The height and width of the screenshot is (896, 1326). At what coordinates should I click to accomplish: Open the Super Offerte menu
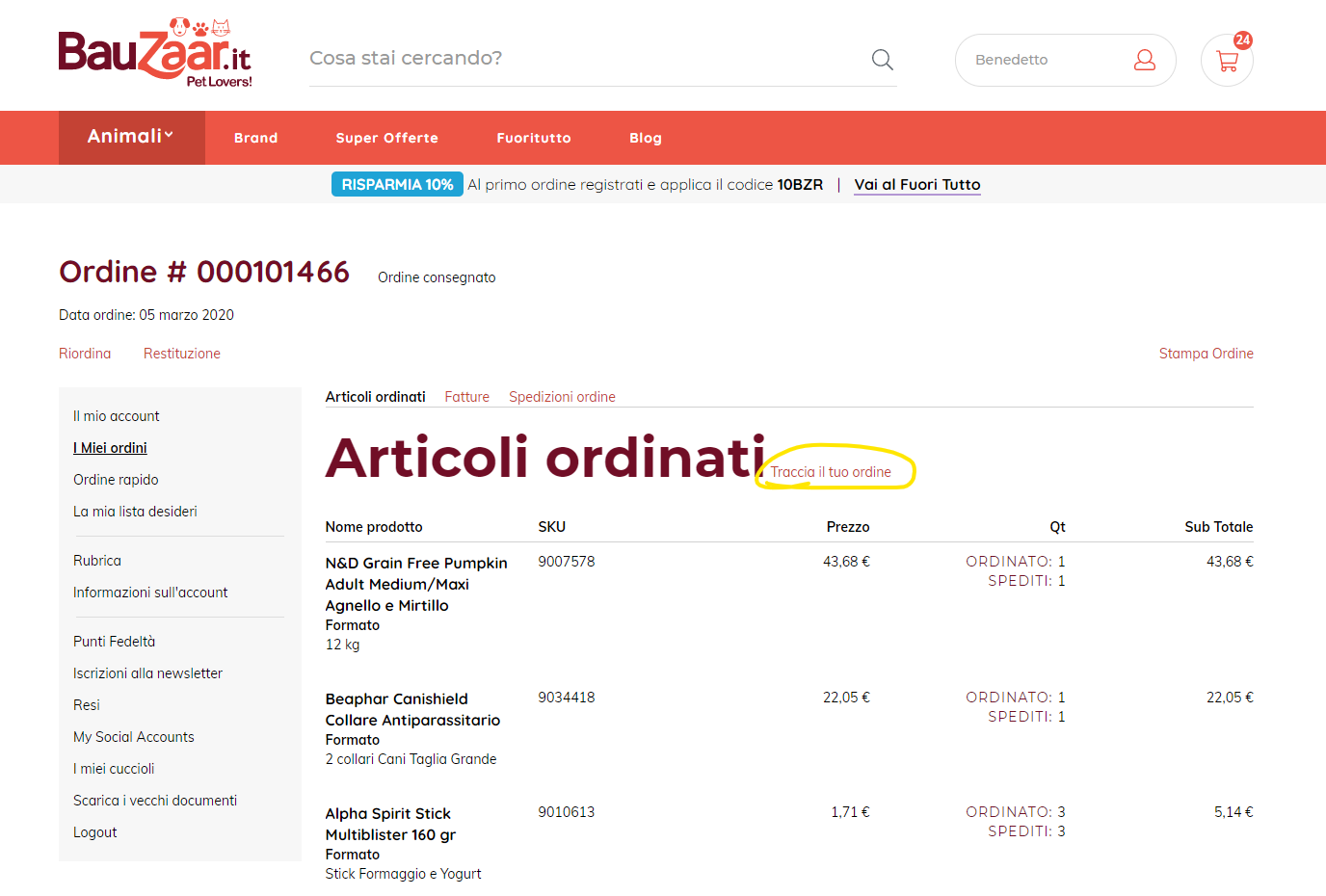coord(387,138)
